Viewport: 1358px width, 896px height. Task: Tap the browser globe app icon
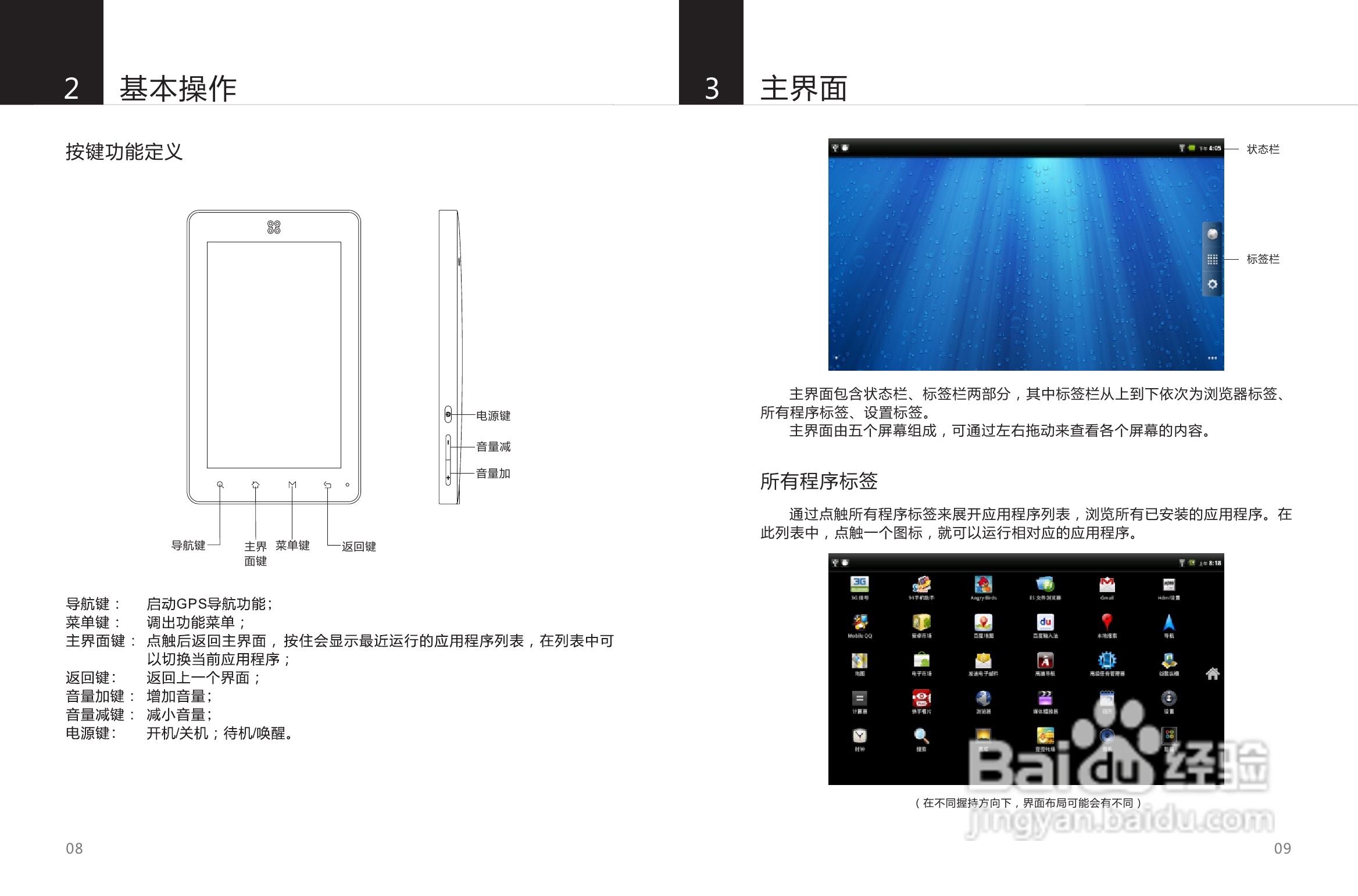[983, 698]
